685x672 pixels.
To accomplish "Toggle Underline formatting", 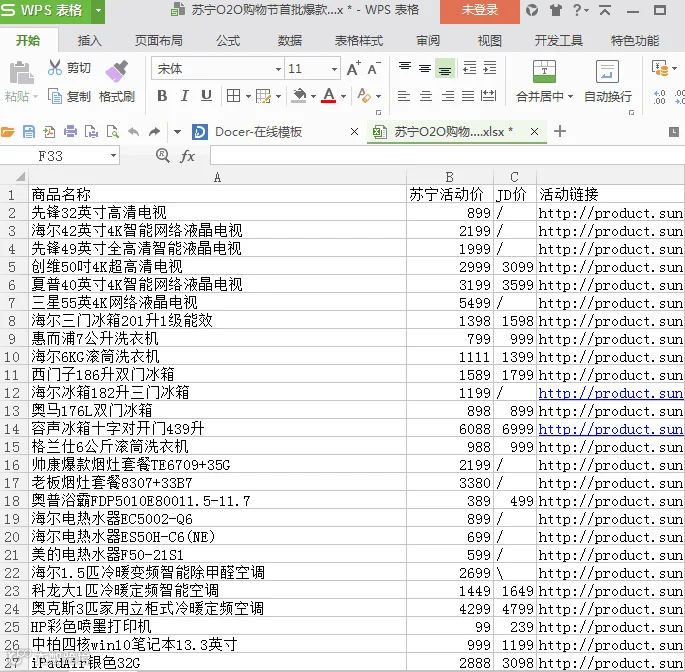I will click(x=206, y=96).
